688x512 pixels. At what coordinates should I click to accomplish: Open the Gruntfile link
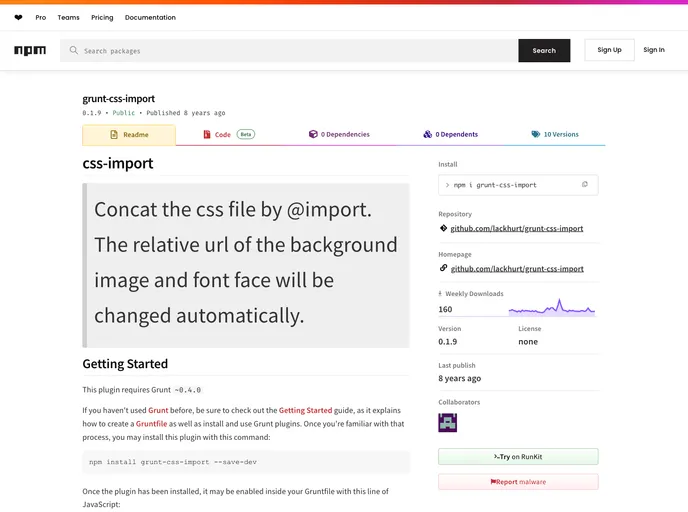[151, 424]
